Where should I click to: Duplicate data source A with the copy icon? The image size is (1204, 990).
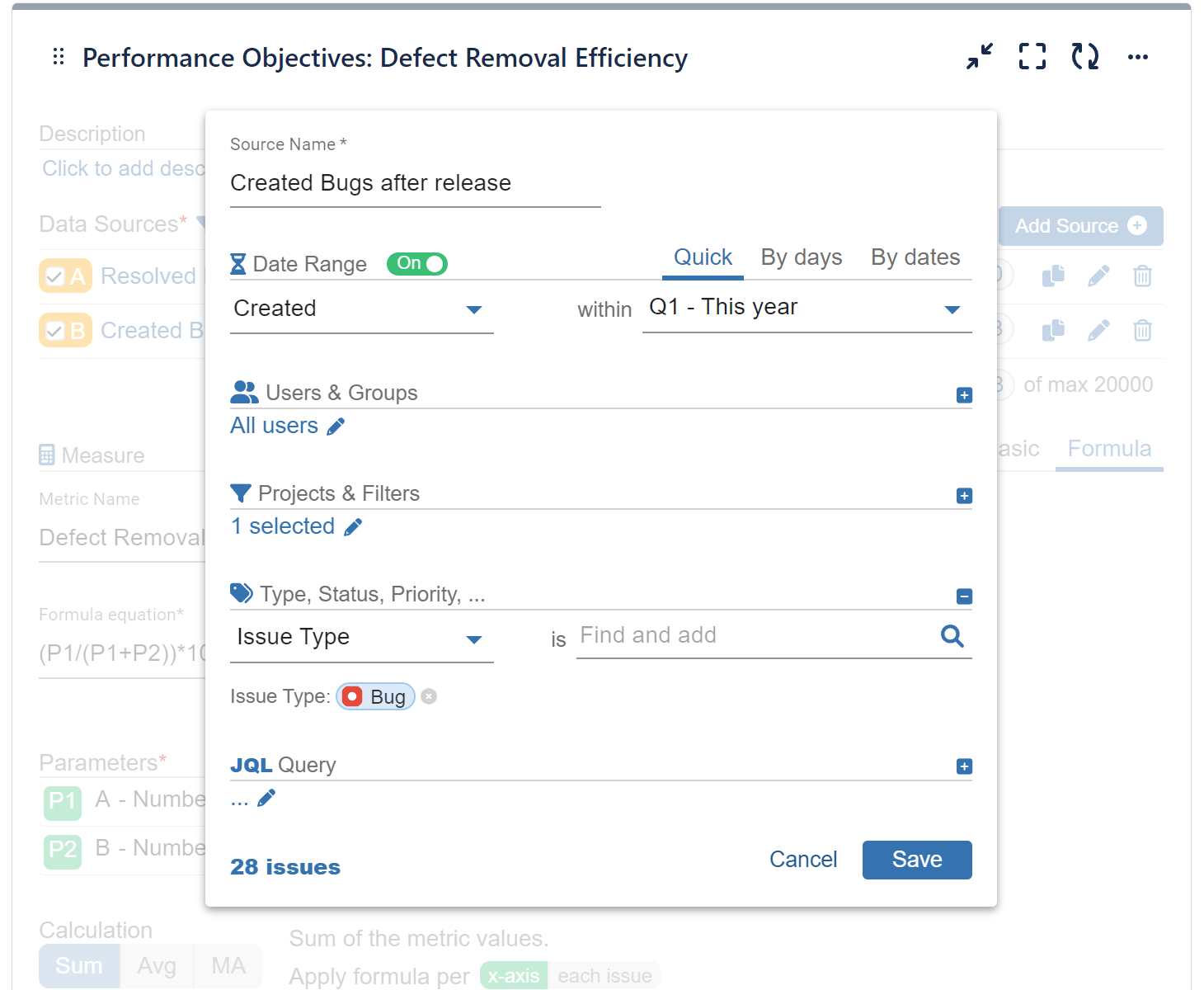pyautogui.click(x=1053, y=276)
